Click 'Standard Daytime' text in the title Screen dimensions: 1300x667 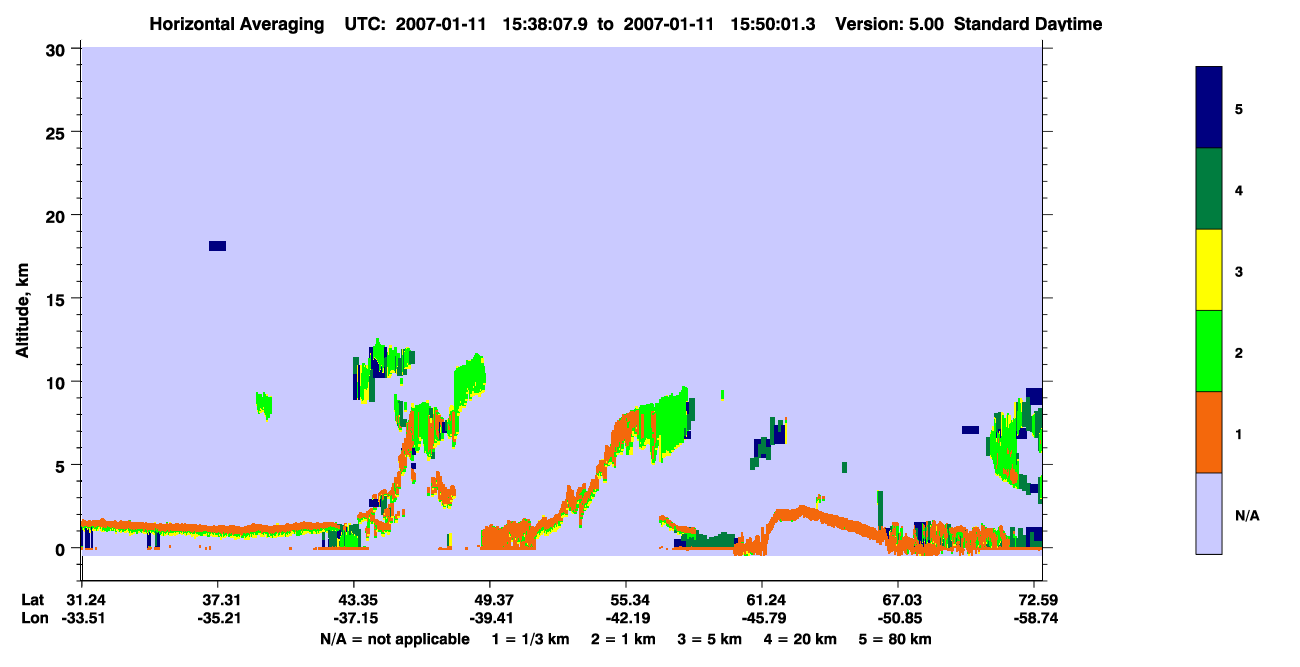point(1028,23)
